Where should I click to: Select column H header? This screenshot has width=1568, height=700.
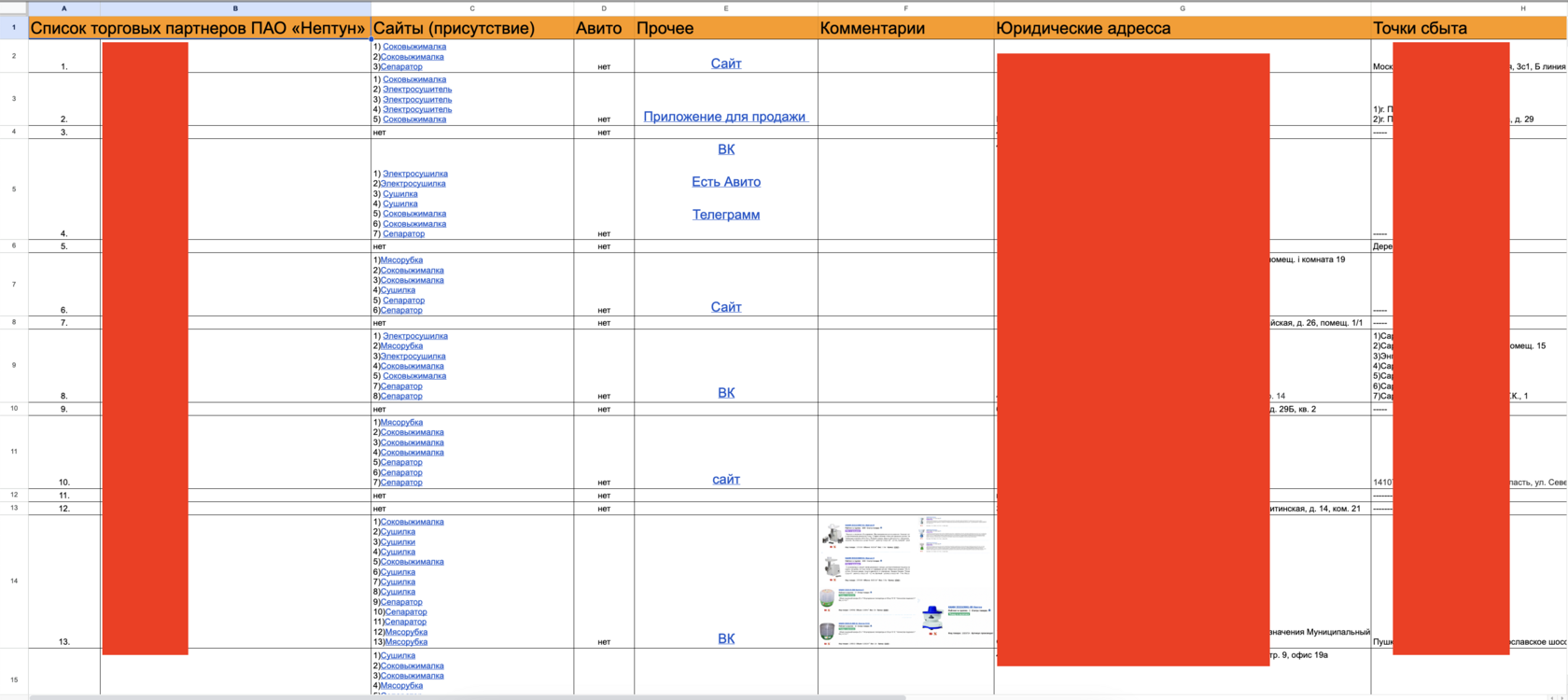[1470, 8]
